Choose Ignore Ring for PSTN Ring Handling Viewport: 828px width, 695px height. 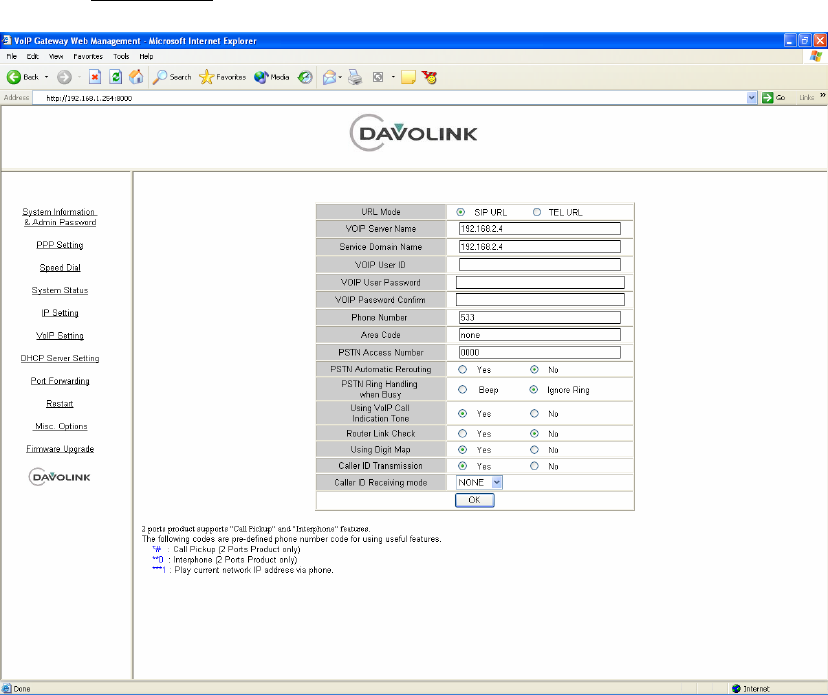[x=534, y=390]
